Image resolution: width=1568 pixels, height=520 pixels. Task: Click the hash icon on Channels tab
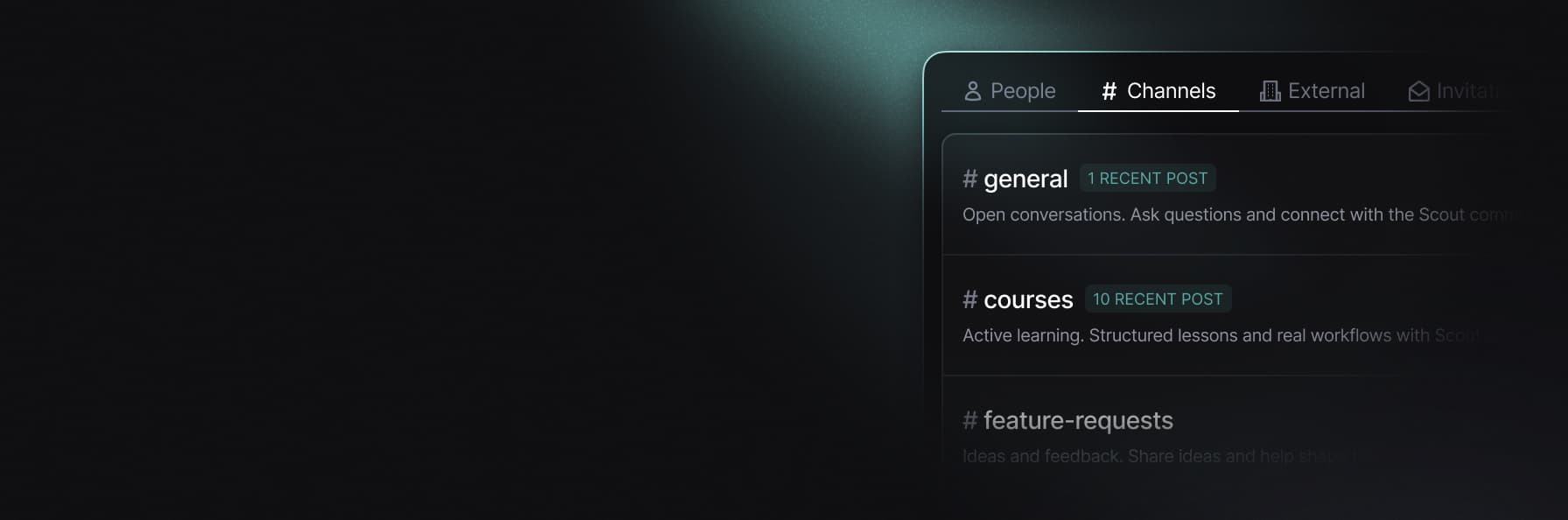pyautogui.click(x=1109, y=91)
